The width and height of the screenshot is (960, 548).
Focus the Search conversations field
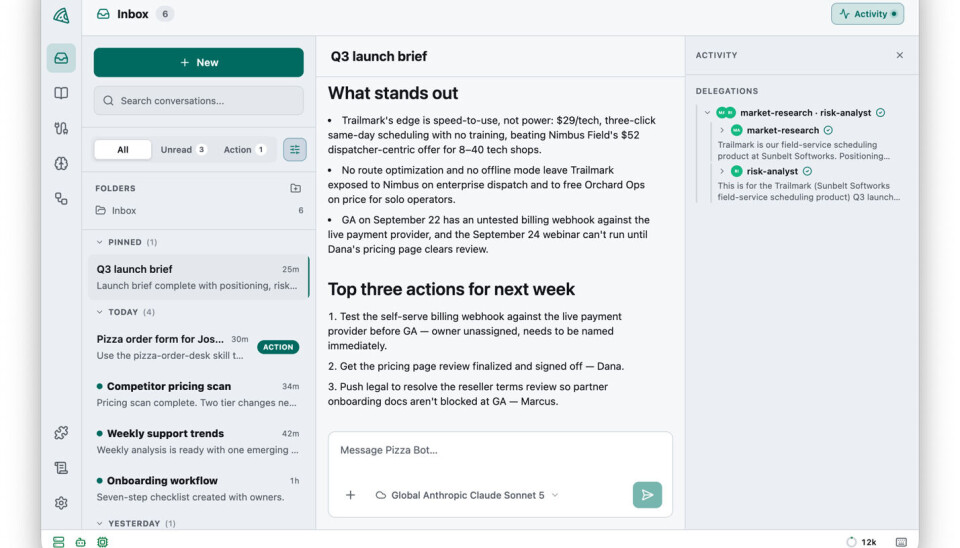pyautogui.click(x=198, y=100)
